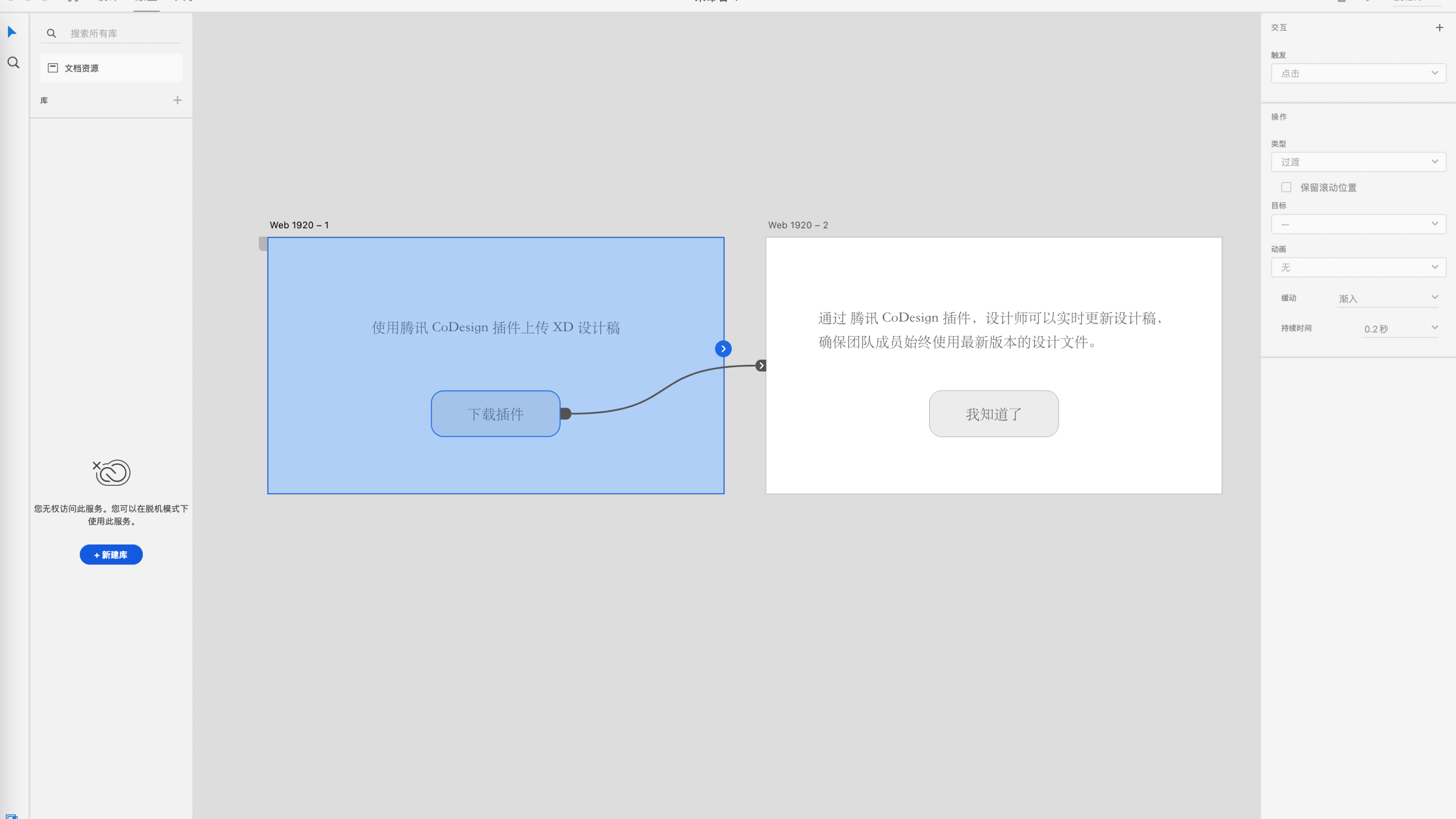Click the 新建库 button
The image size is (1456, 819).
pyautogui.click(x=111, y=555)
